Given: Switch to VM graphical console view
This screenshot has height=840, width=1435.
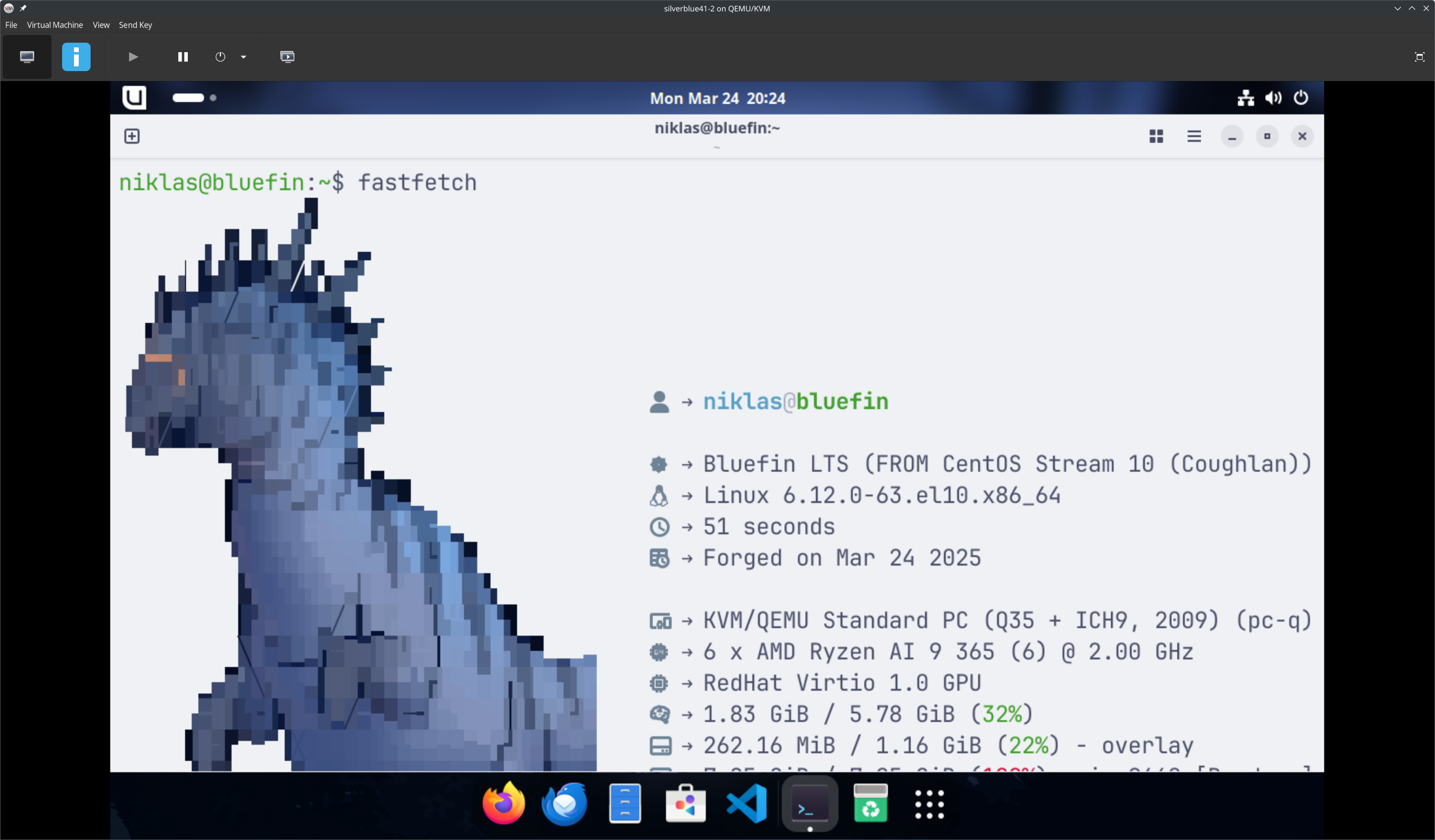Looking at the screenshot, I should pos(27,56).
